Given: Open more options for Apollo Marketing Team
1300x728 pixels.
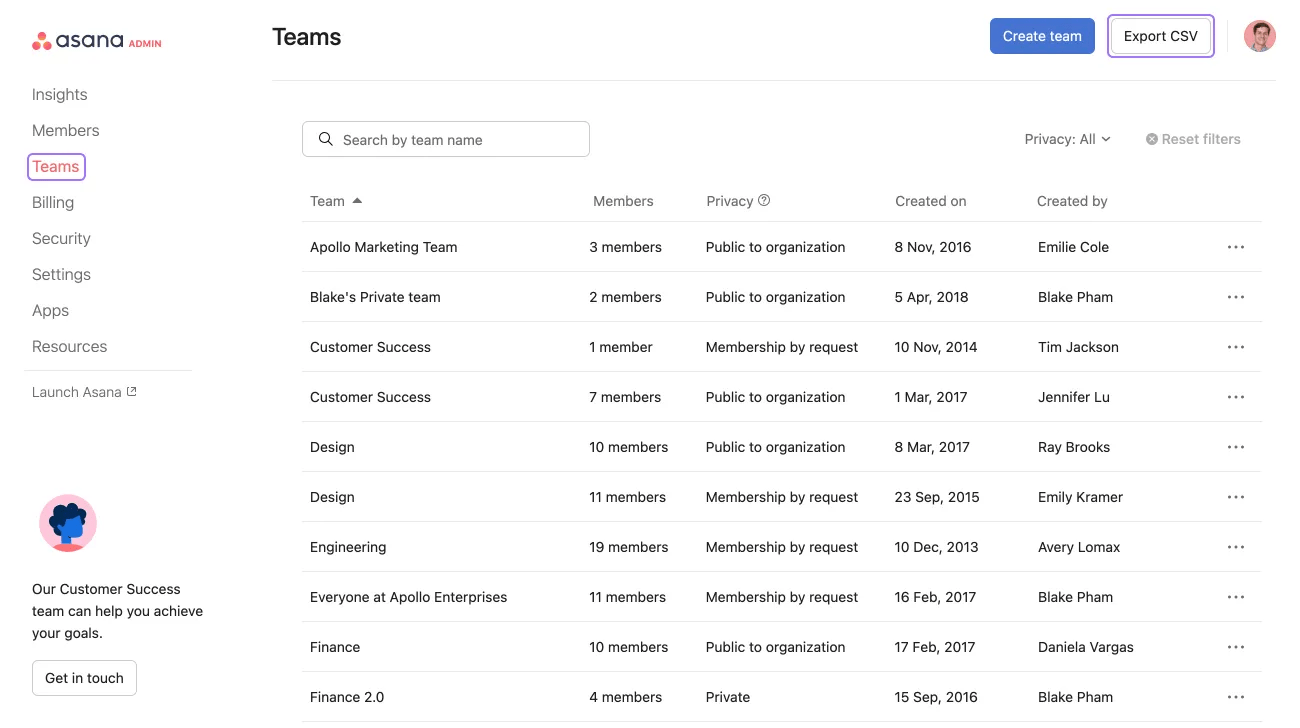Looking at the screenshot, I should click(1235, 247).
